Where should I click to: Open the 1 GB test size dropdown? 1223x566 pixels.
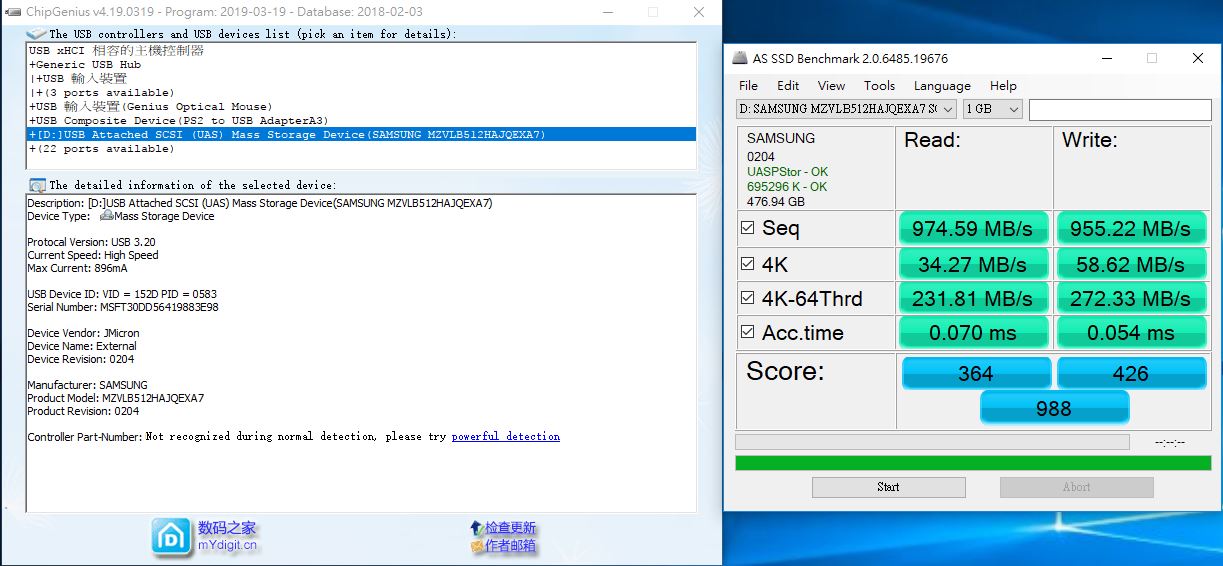[x=992, y=108]
